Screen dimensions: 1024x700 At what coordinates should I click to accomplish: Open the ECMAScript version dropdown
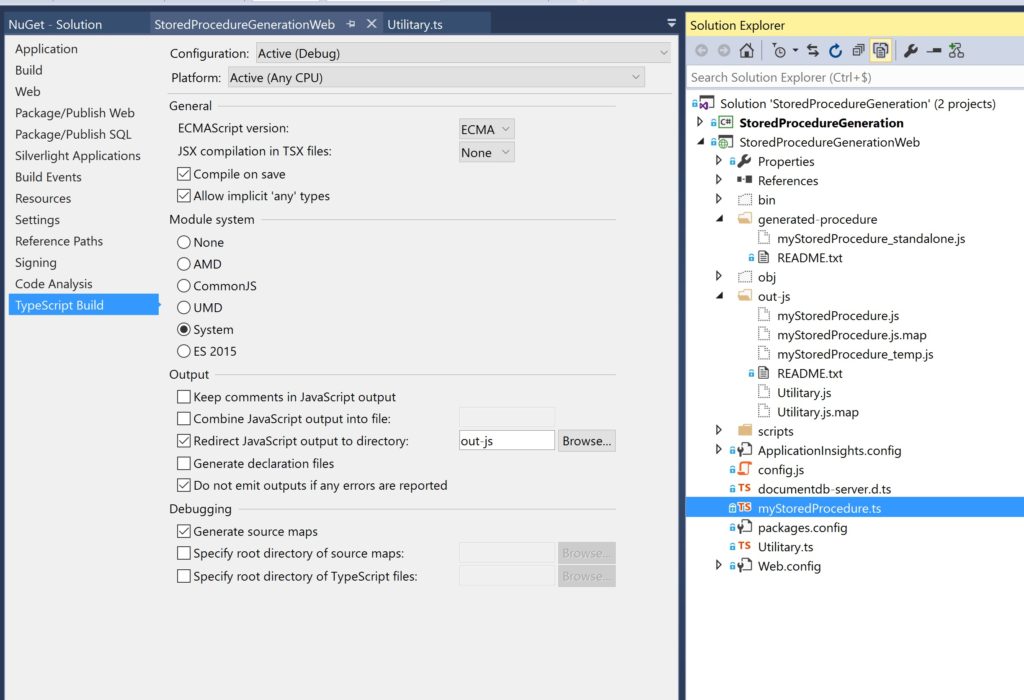coord(487,129)
